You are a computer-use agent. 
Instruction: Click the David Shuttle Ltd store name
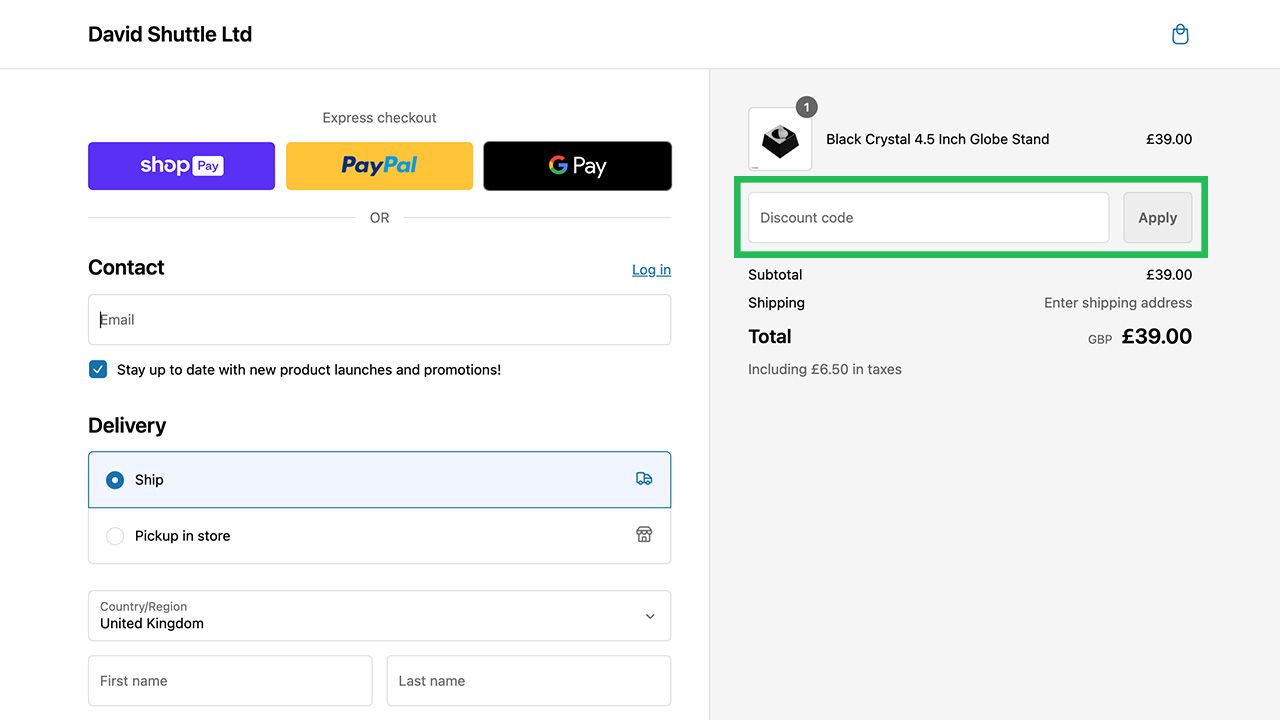click(x=170, y=34)
